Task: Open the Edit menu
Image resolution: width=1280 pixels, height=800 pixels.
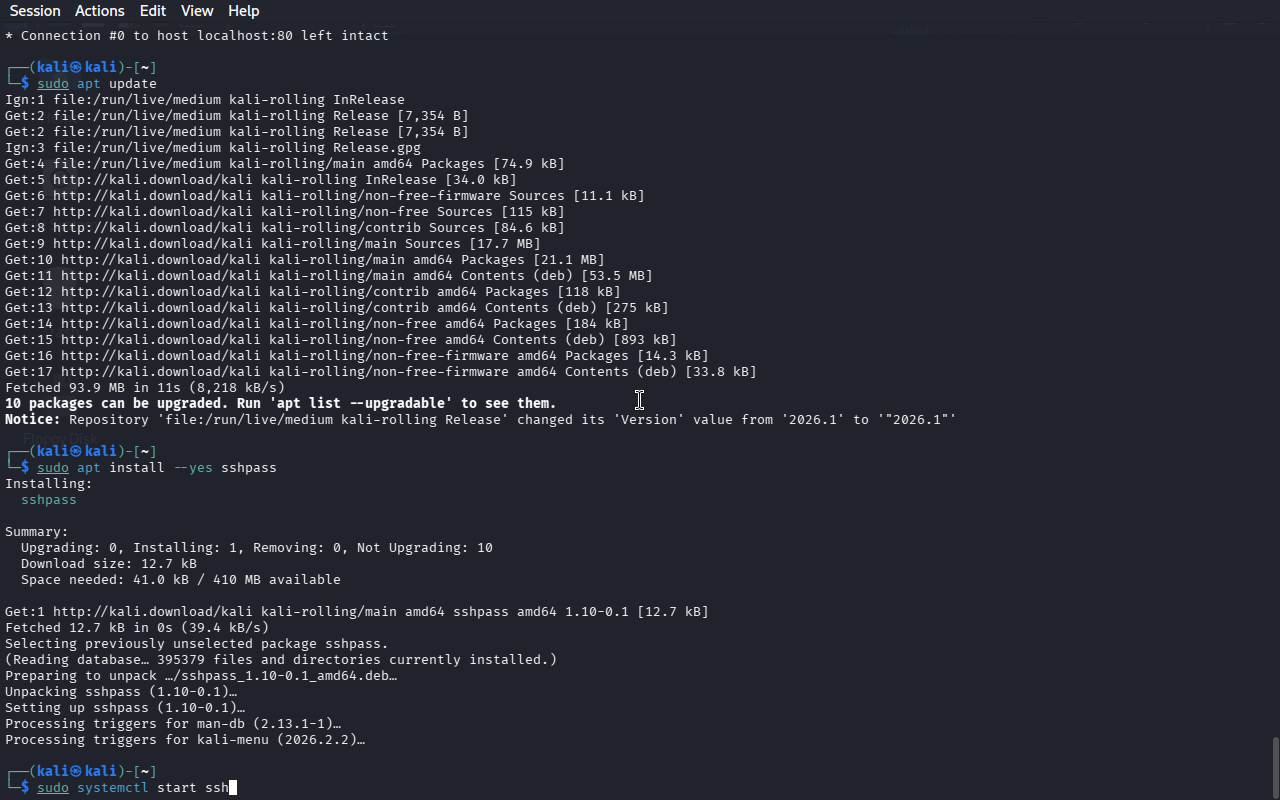Action: click(153, 11)
